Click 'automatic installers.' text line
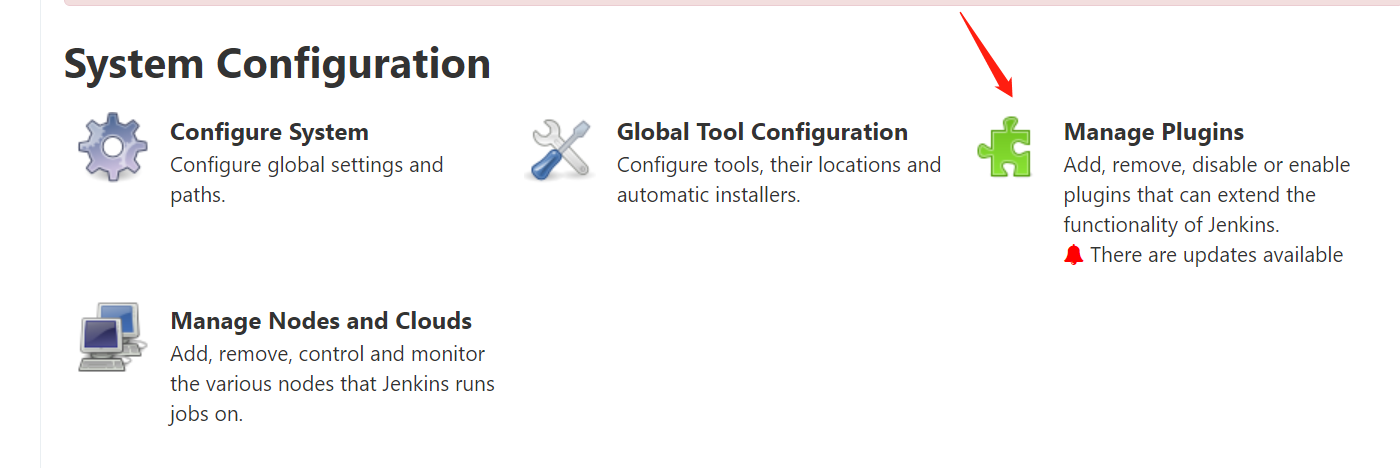The height and width of the screenshot is (468, 1400). coord(708,195)
